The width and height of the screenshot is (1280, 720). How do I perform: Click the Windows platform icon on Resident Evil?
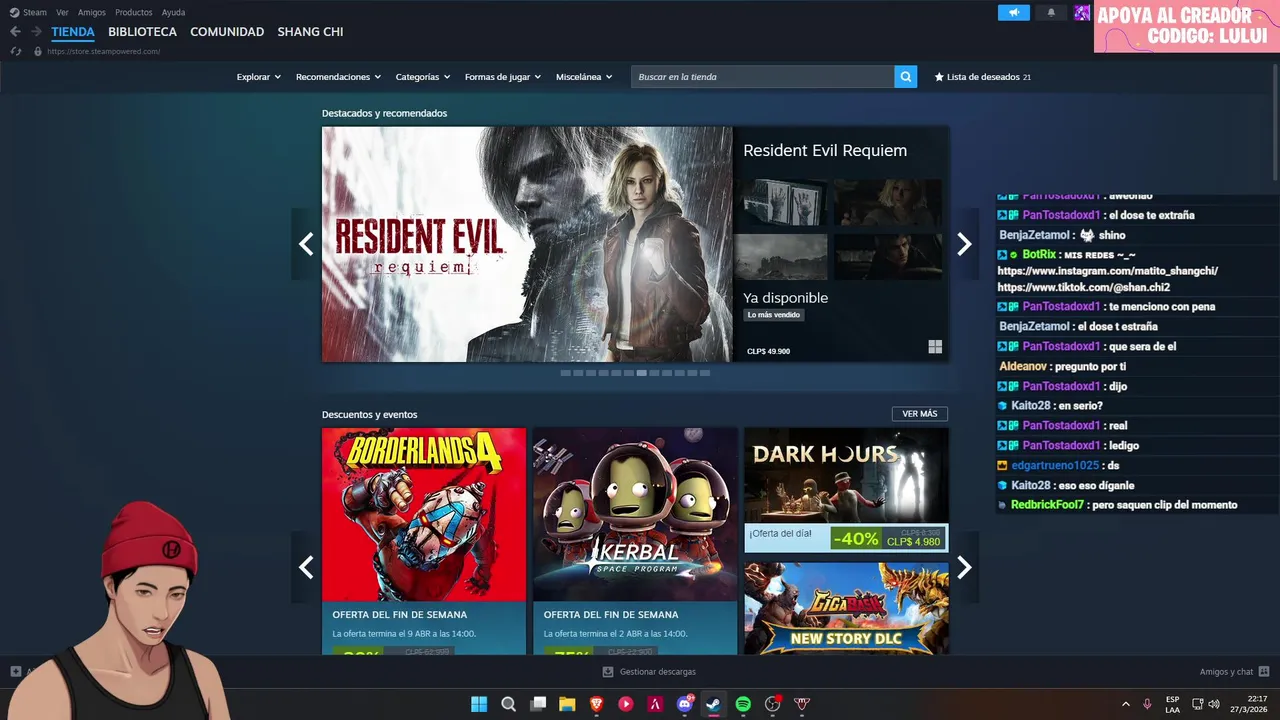[x=935, y=347]
